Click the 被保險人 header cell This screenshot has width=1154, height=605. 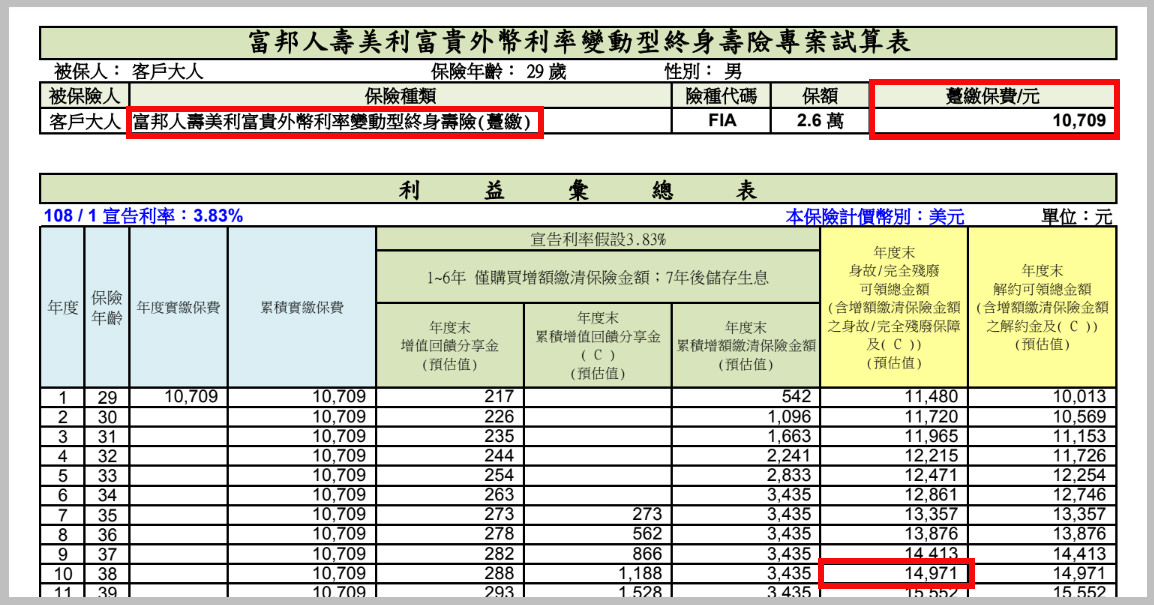[84, 96]
